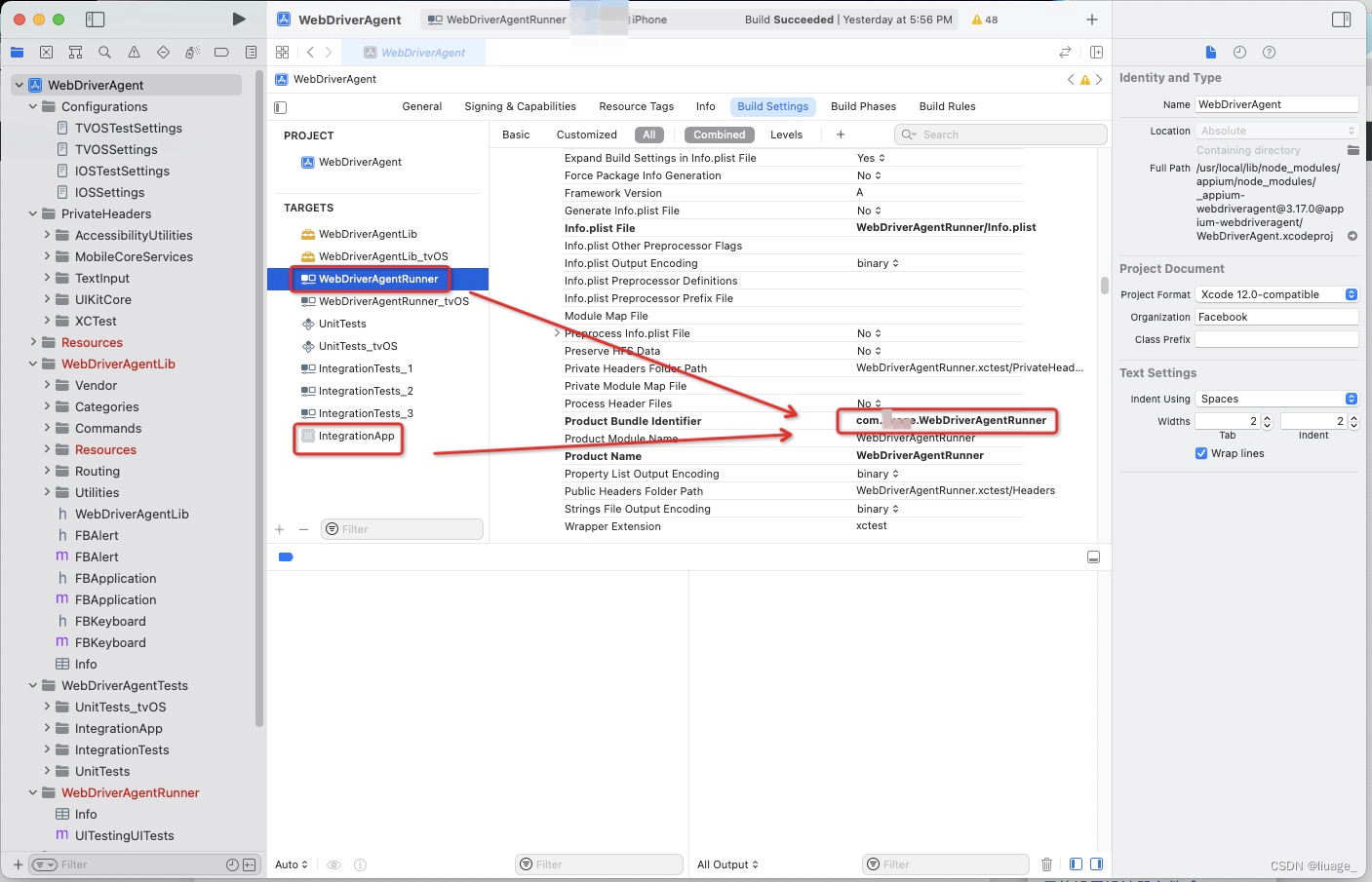Image resolution: width=1372 pixels, height=882 pixels.
Task: Expand the Commands folder
Action: click(x=47, y=428)
